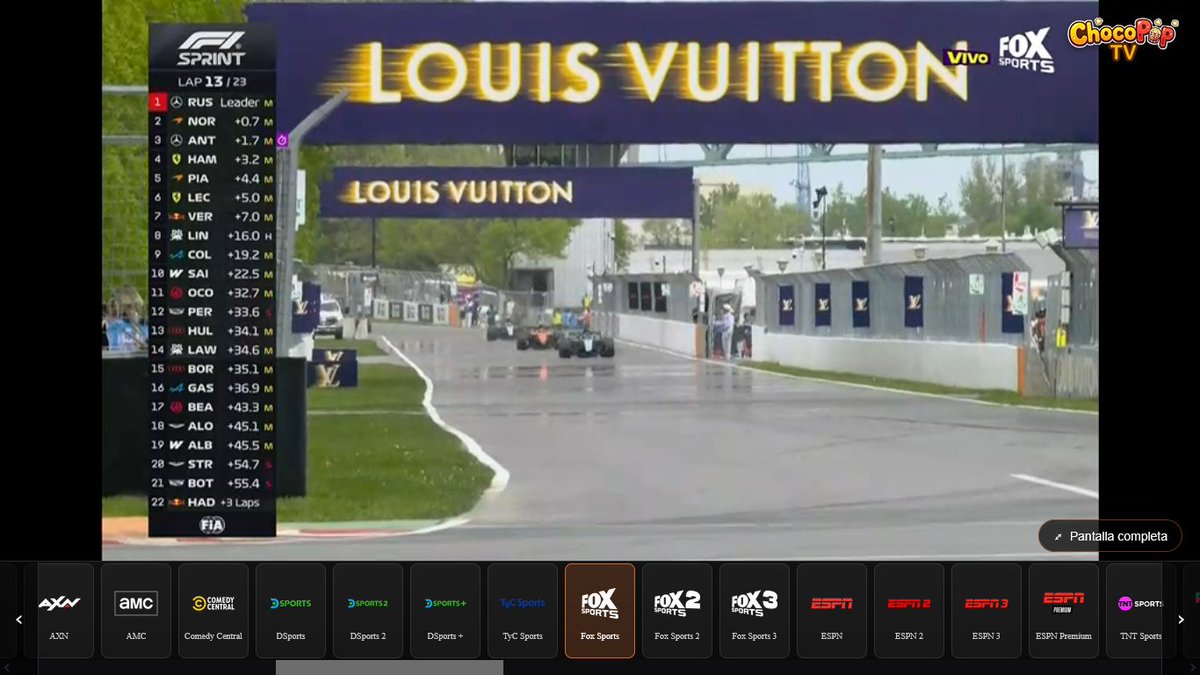
Task: Open the ESPN 3 channel
Action: (x=986, y=610)
